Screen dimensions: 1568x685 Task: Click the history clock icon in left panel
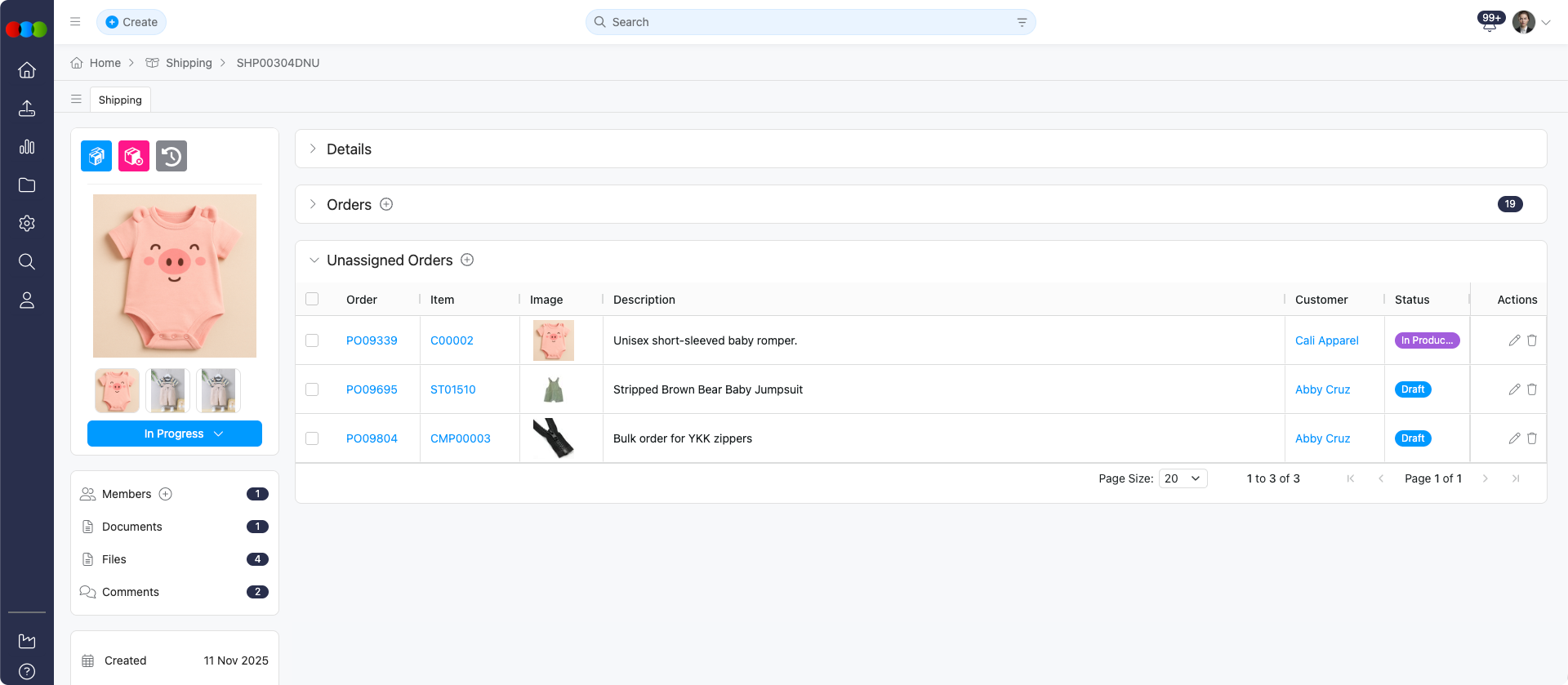[x=171, y=156]
